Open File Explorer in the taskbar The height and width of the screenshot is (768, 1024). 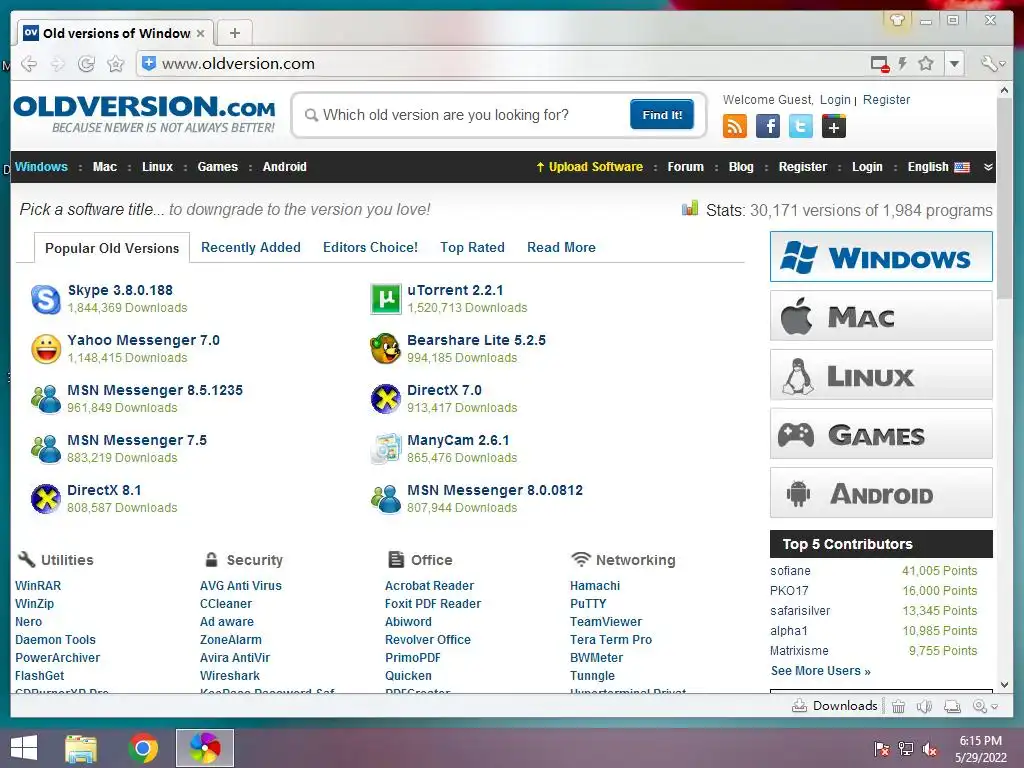coord(81,748)
